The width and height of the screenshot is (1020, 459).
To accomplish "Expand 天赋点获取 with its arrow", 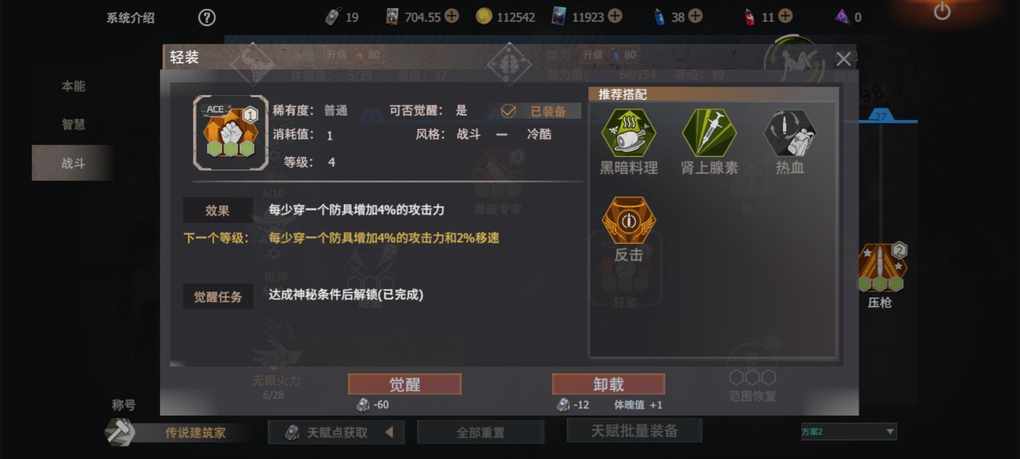I will tap(390, 432).
